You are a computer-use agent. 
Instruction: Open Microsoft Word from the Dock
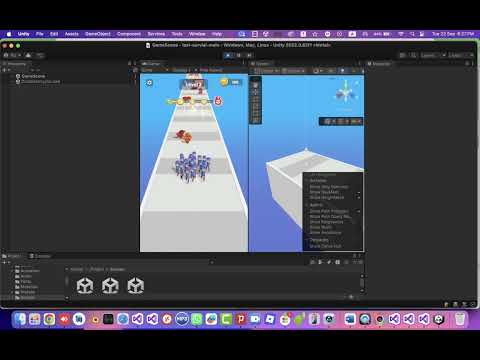click(350, 319)
